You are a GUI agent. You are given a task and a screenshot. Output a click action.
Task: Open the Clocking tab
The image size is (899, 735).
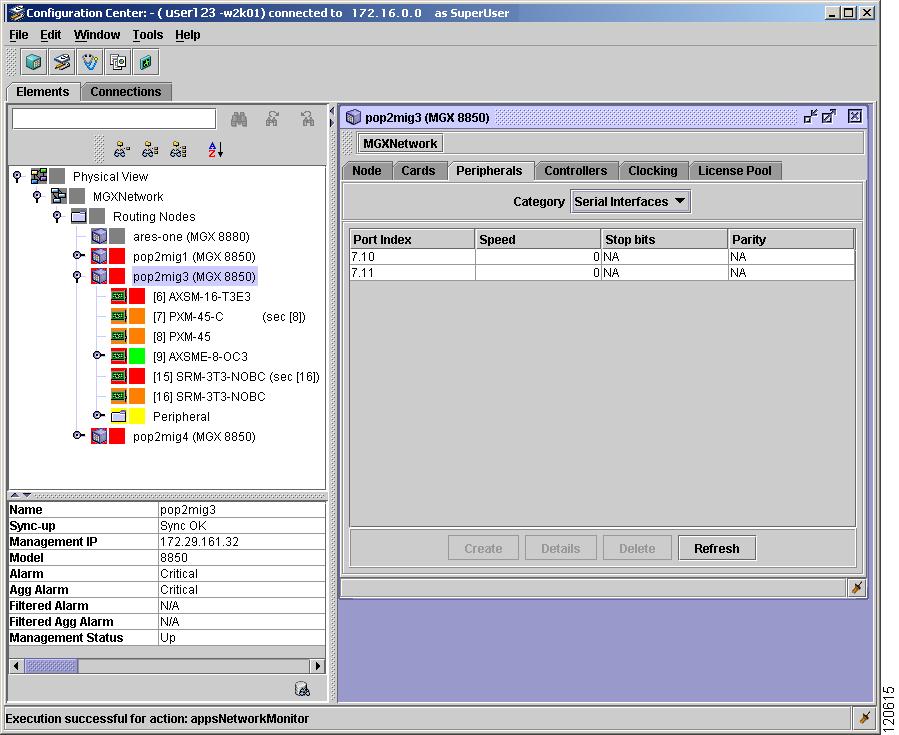click(652, 171)
